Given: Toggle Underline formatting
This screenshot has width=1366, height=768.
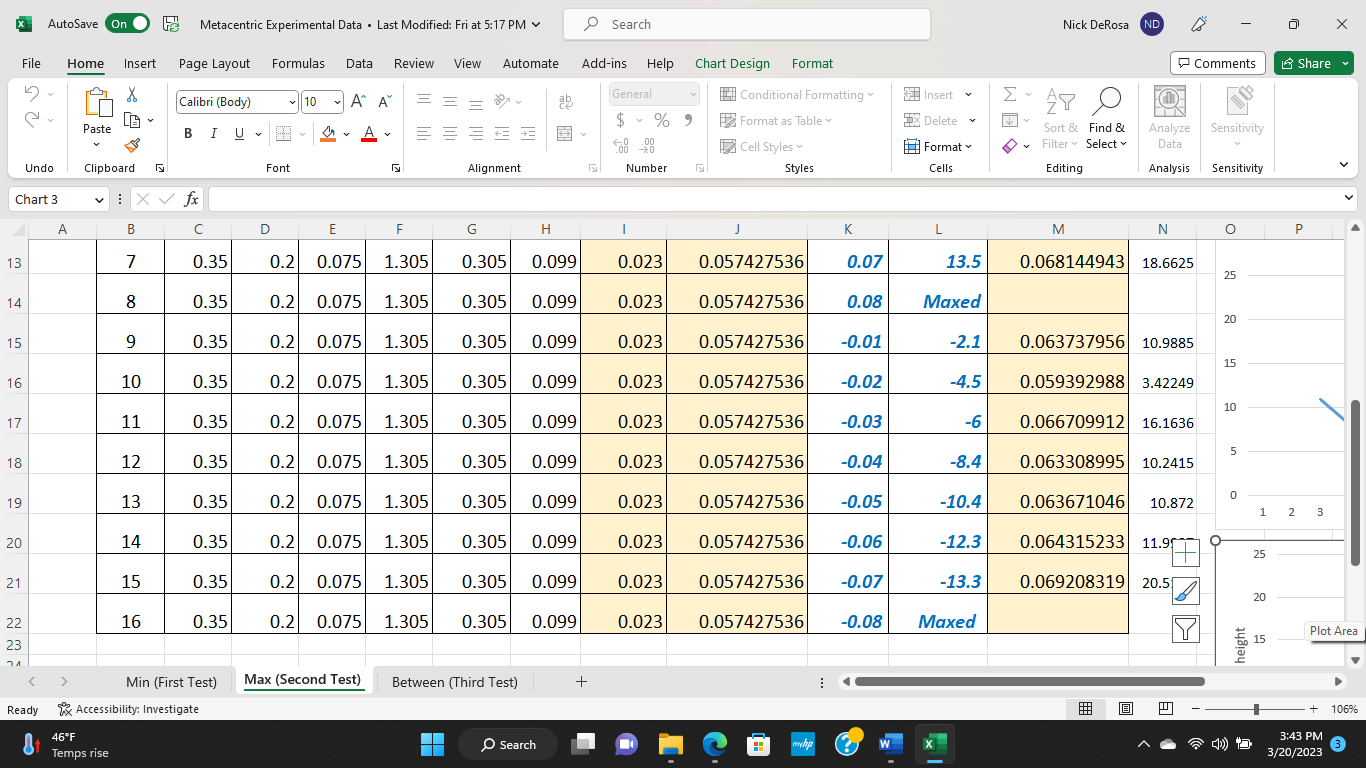Looking at the screenshot, I should click(x=239, y=133).
